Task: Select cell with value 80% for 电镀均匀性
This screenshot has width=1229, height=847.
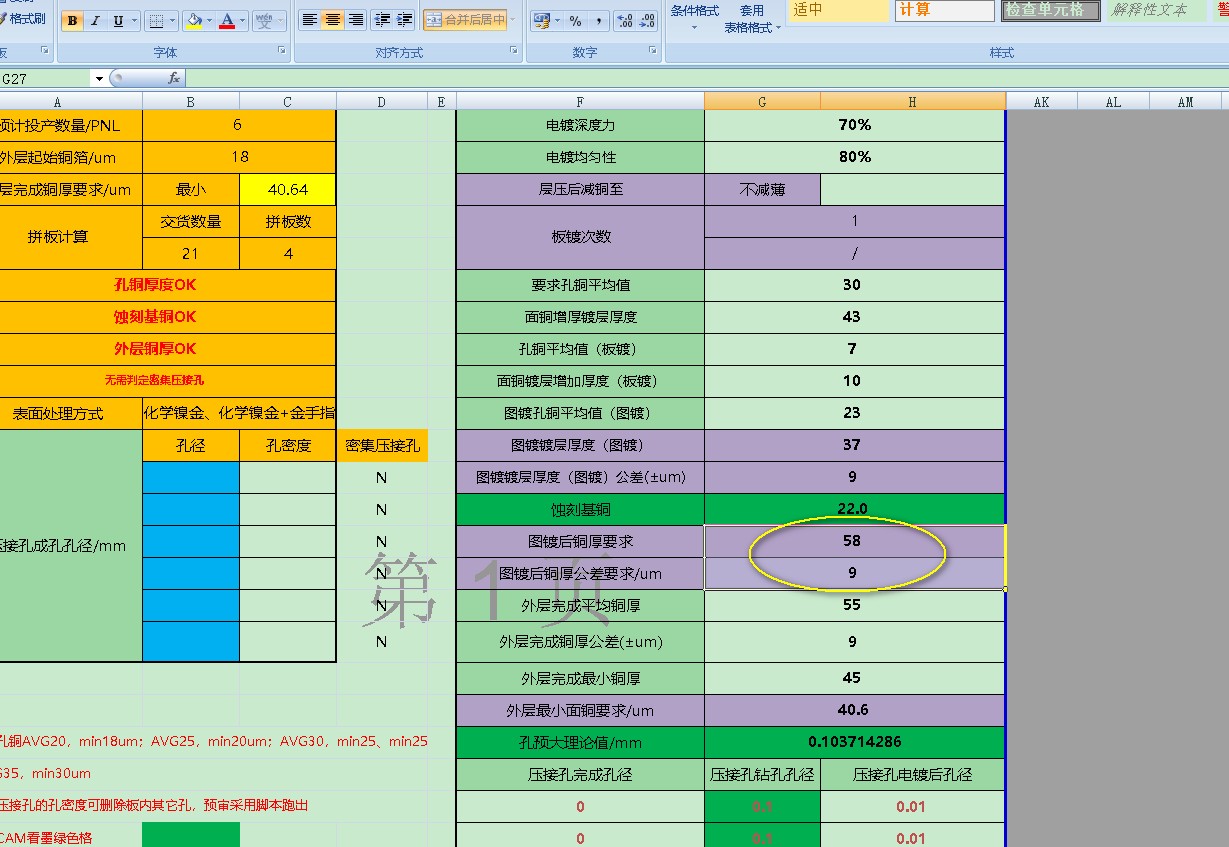Action: [x=855, y=157]
